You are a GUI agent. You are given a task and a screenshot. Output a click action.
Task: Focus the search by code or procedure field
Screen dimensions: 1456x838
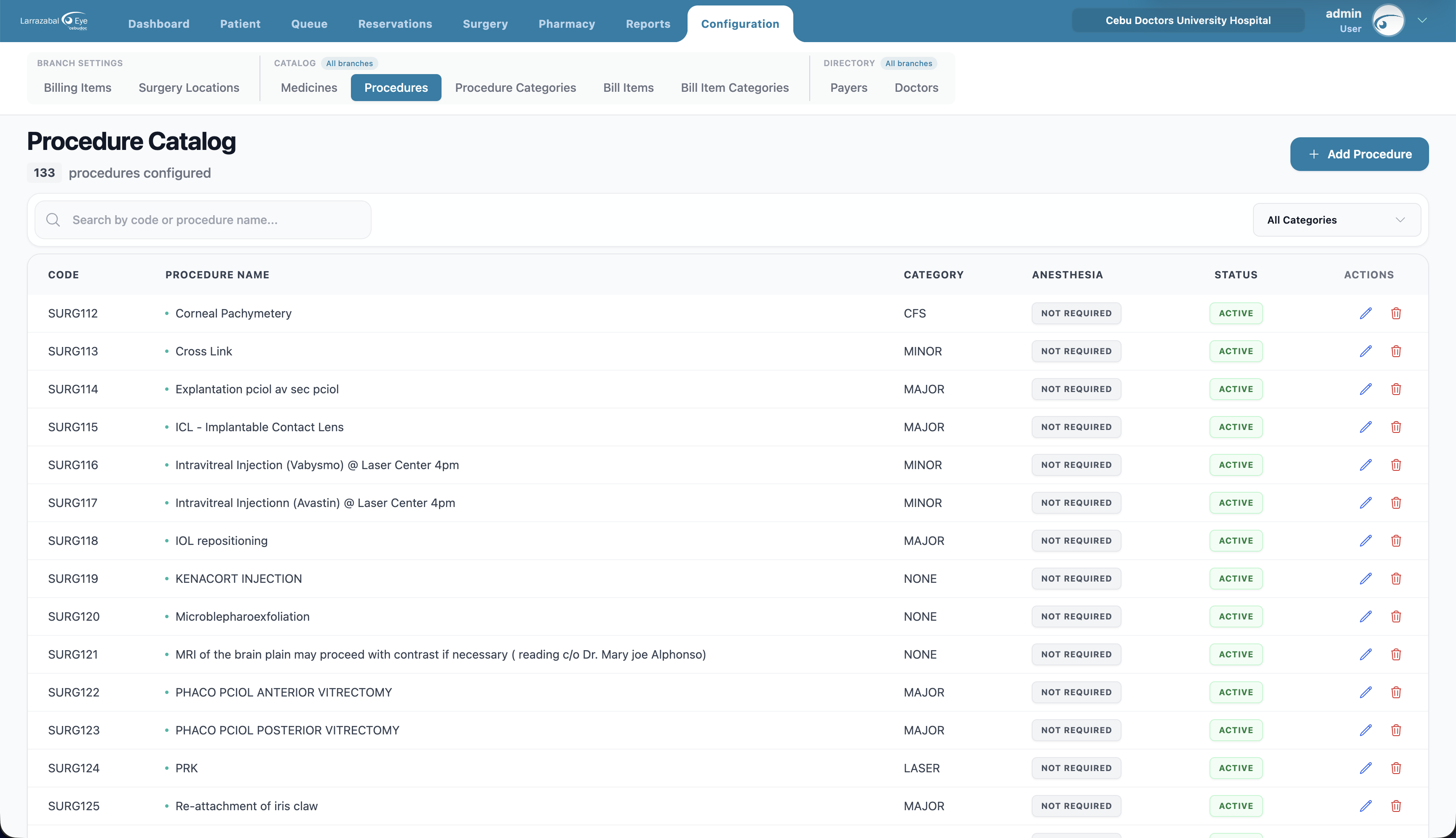click(x=203, y=220)
